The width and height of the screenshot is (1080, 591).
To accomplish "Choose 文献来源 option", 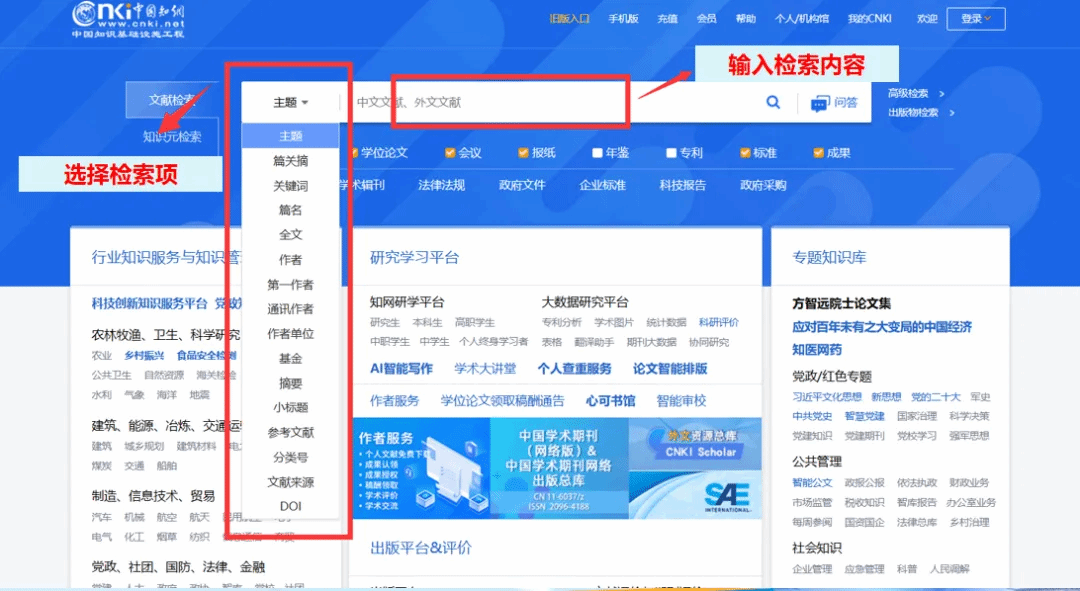I will point(291,482).
